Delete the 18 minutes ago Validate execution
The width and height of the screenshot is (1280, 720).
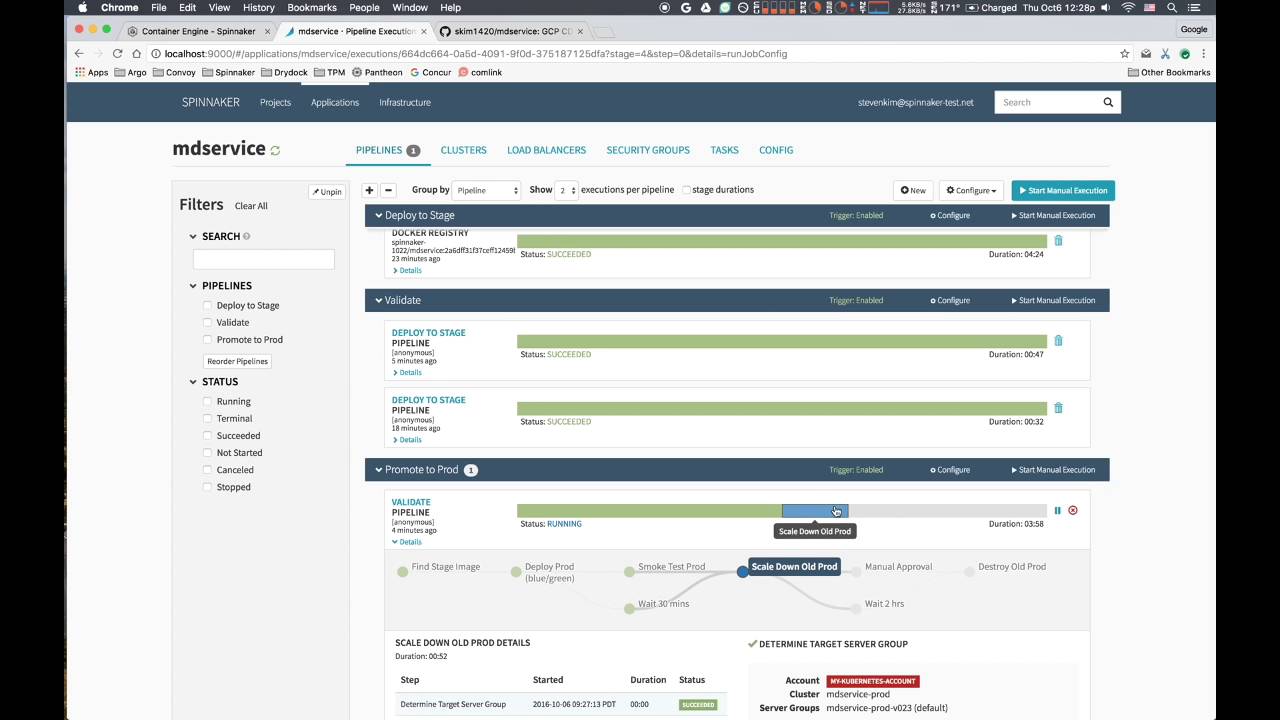1058,408
